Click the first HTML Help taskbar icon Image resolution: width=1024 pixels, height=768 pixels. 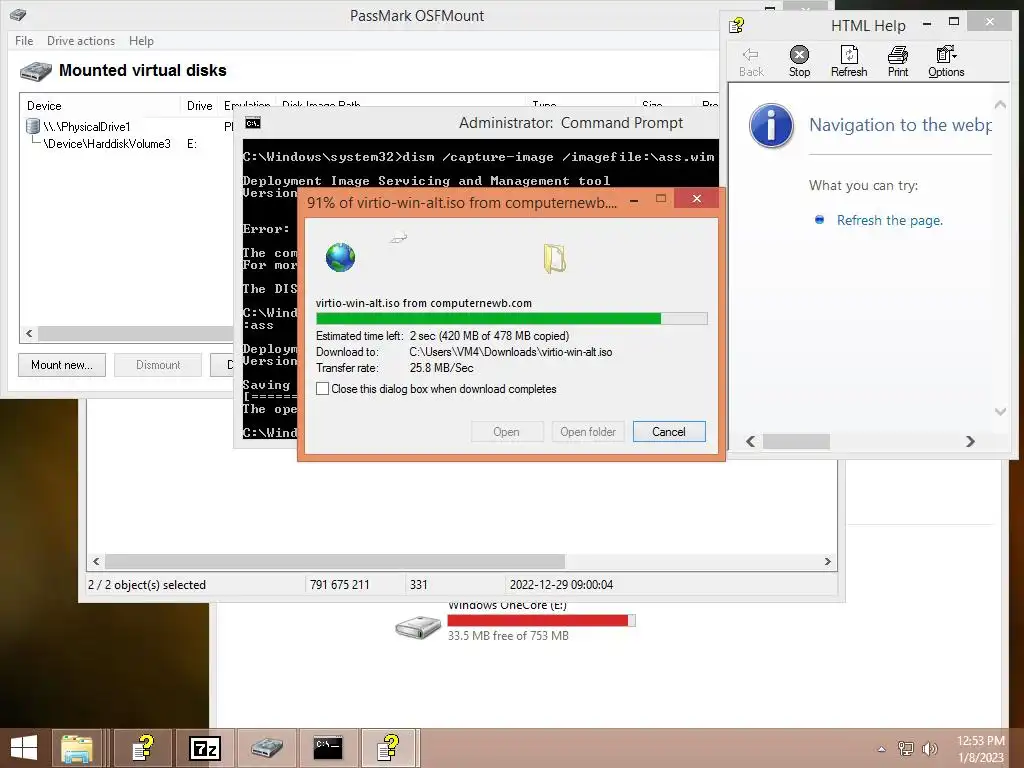(143, 748)
